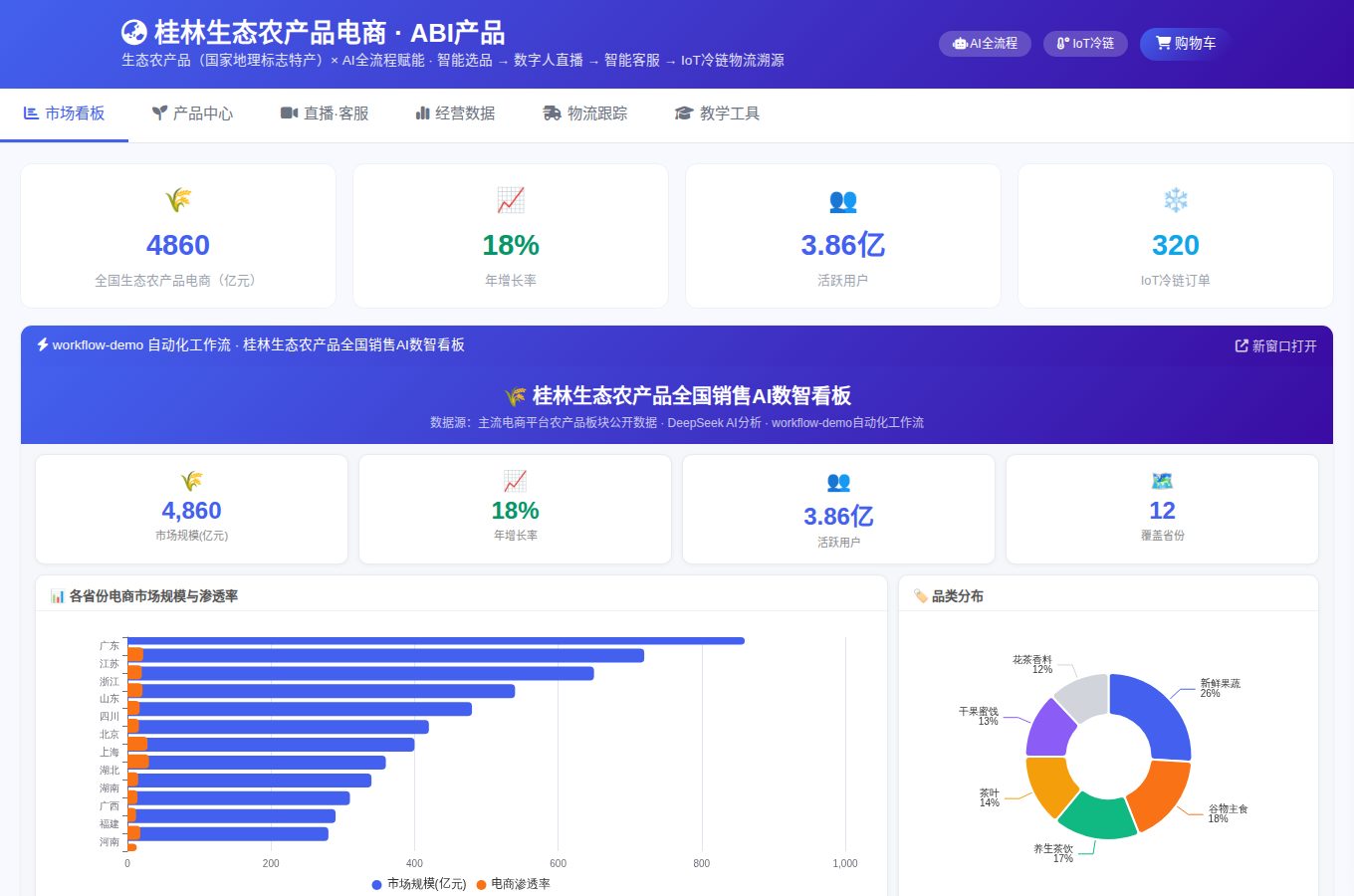Click the tag icon beside 品类分布
The height and width of the screenshot is (896, 1354).
point(920,596)
